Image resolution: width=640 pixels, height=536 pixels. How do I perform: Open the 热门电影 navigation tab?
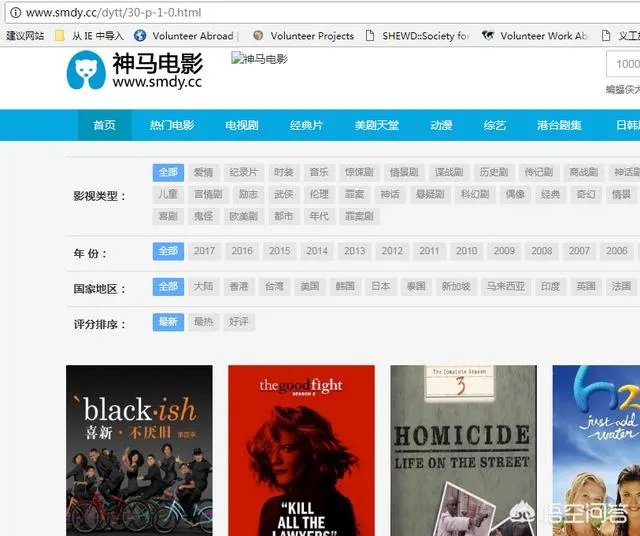[x=172, y=125]
